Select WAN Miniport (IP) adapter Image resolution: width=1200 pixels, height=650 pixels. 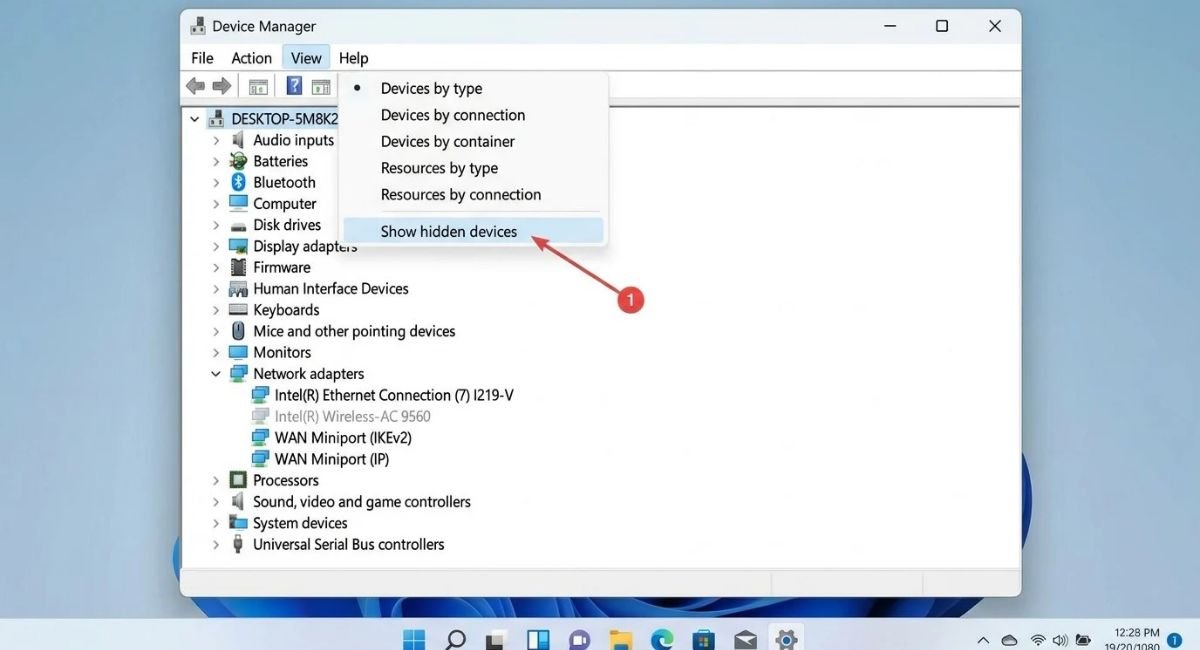point(332,459)
